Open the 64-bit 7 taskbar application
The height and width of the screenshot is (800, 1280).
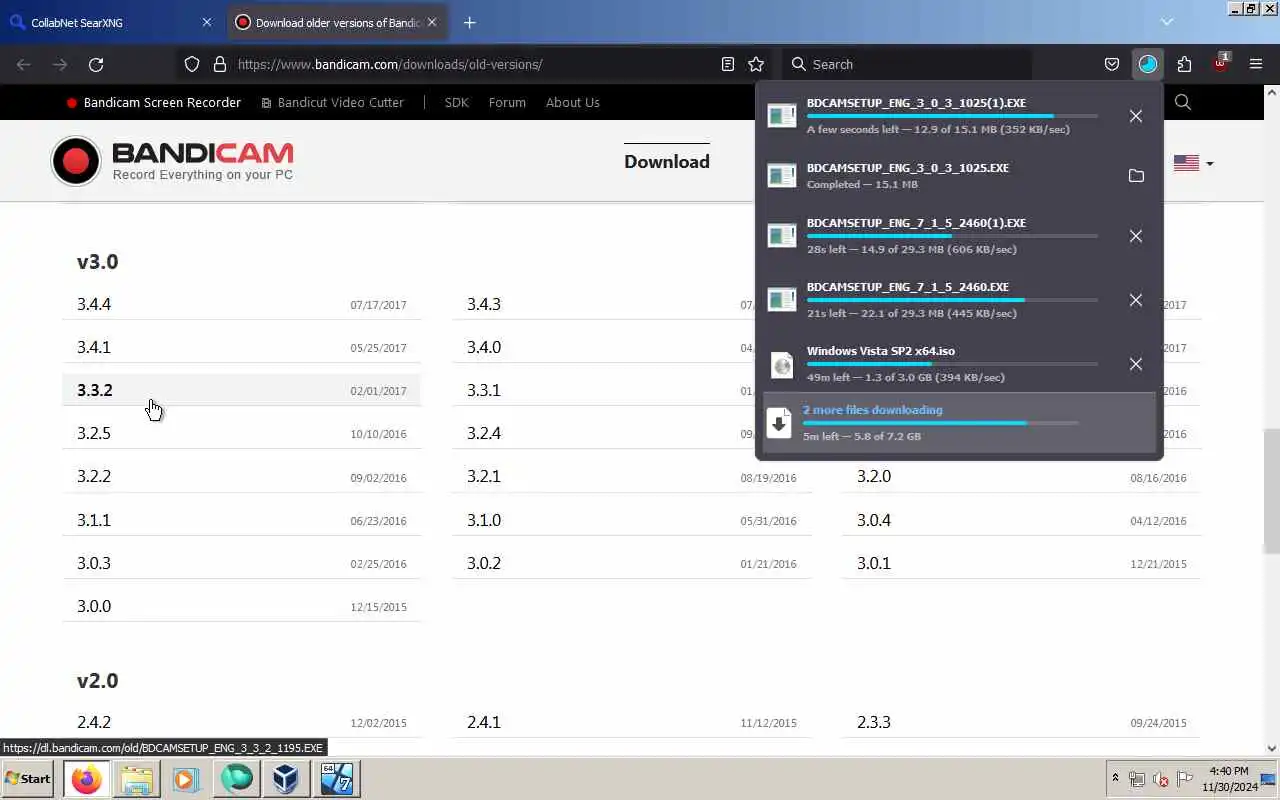click(x=336, y=779)
